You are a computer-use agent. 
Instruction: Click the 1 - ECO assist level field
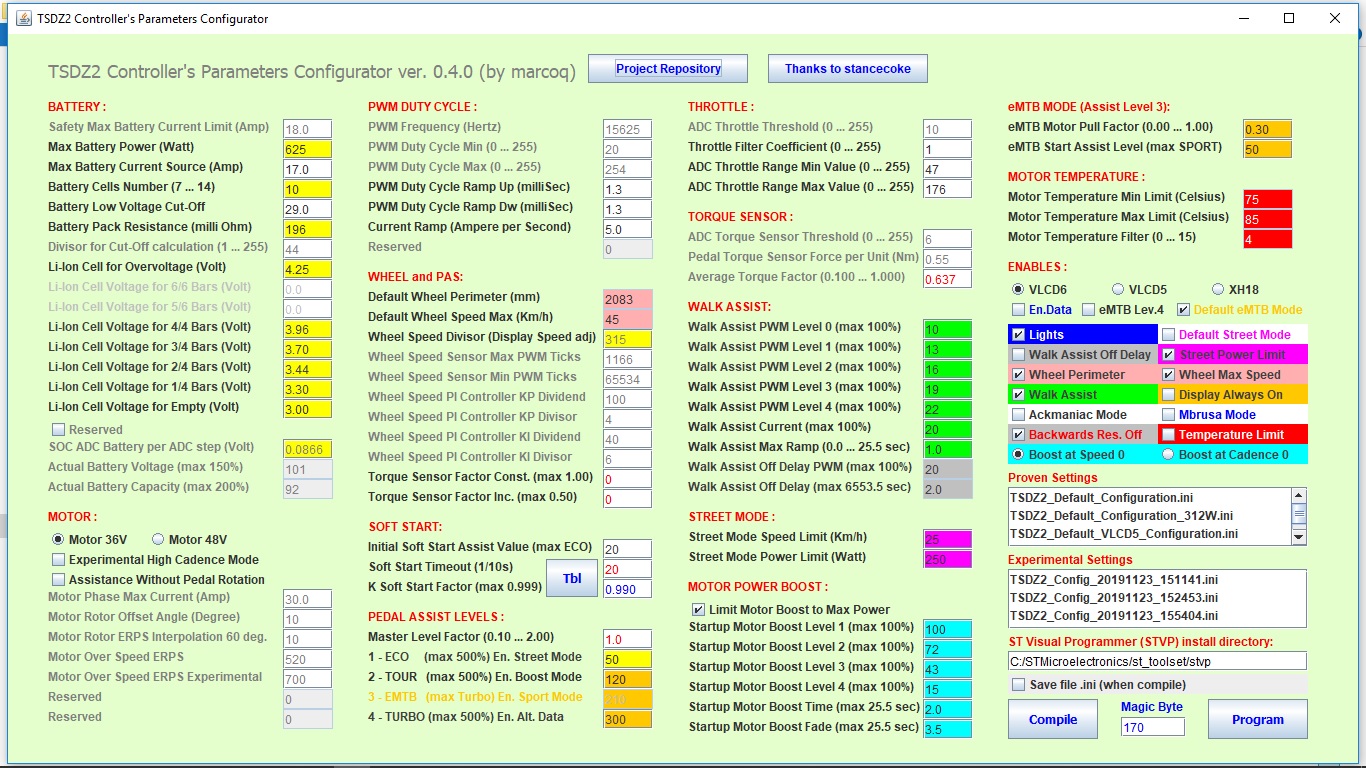click(x=628, y=659)
